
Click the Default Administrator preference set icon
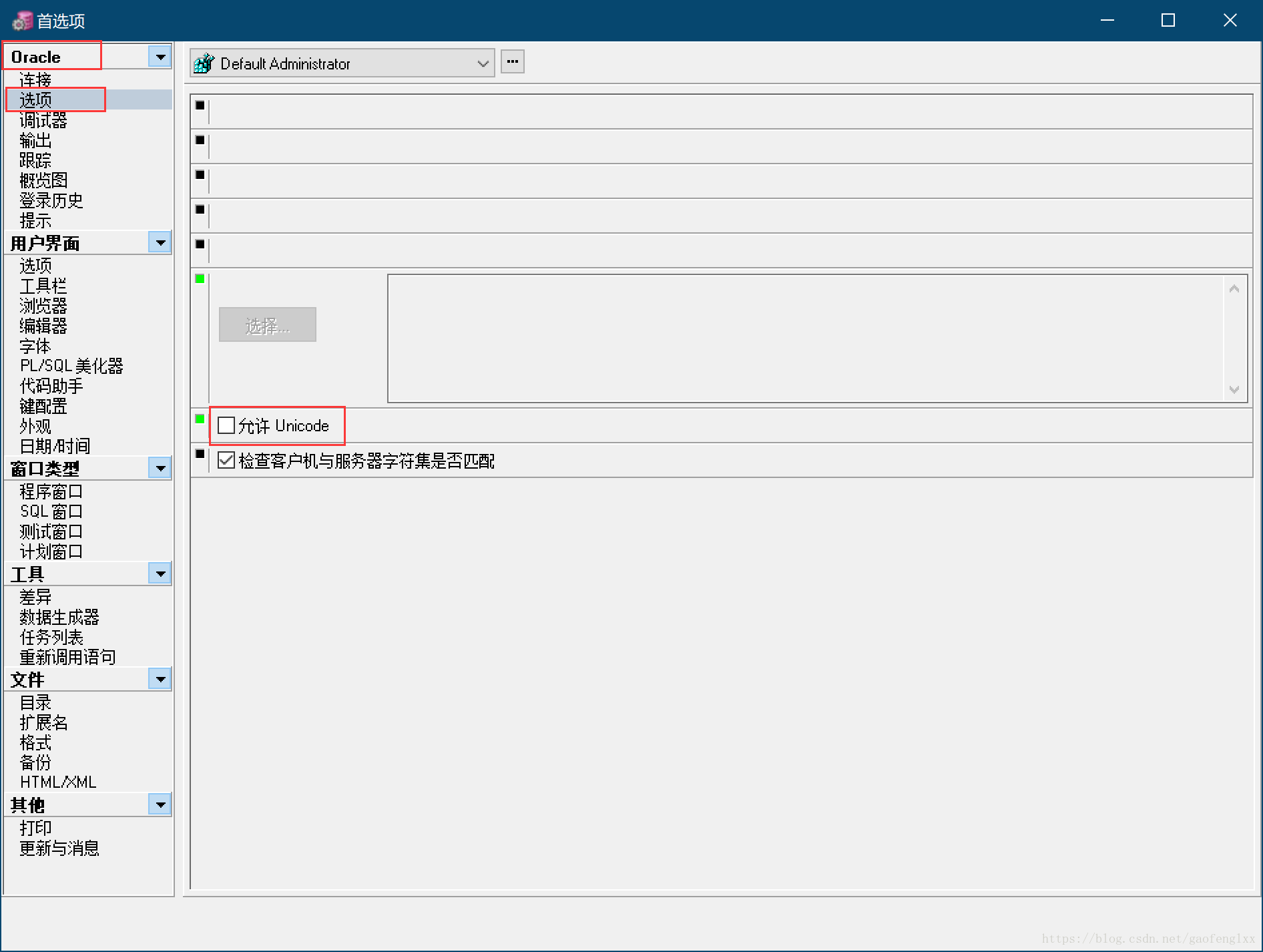coord(204,63)
